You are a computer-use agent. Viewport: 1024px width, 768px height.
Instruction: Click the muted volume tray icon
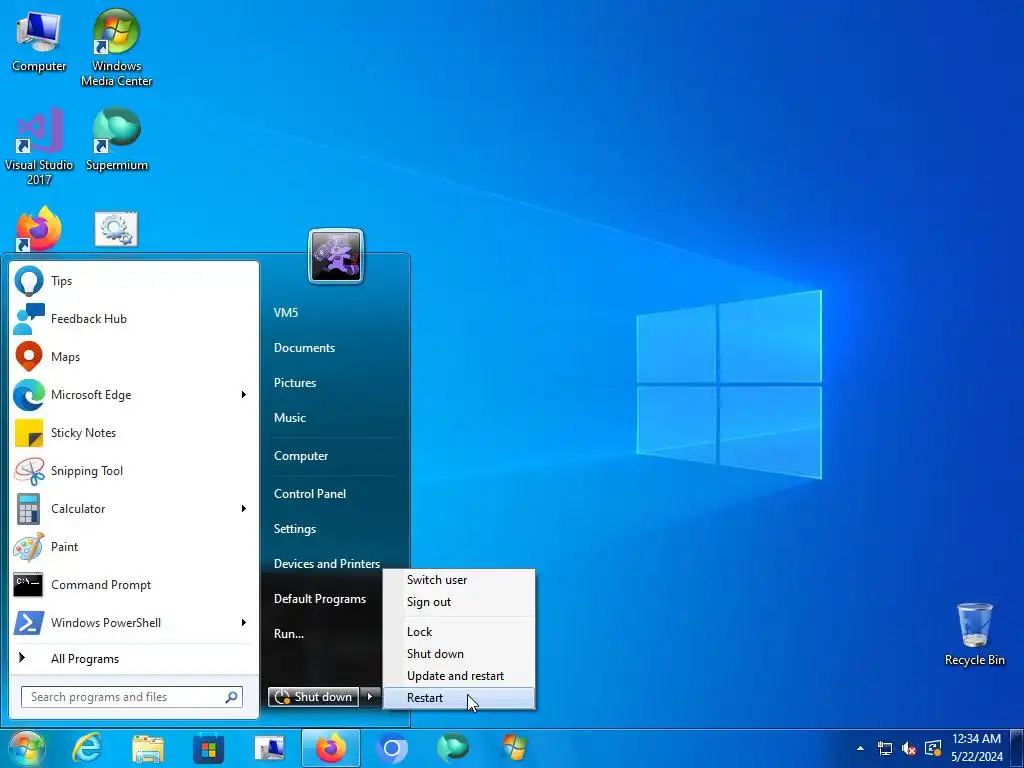[x=908, y=748]
